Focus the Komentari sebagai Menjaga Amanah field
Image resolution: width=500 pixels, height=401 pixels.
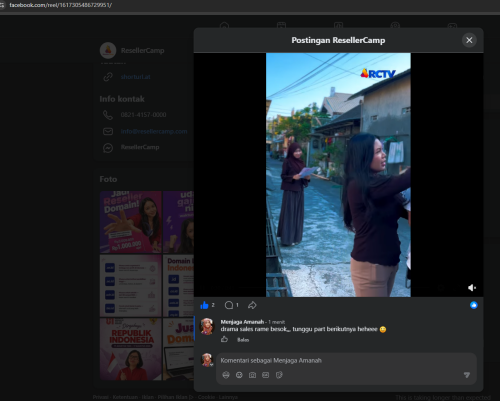pos(346,361)
